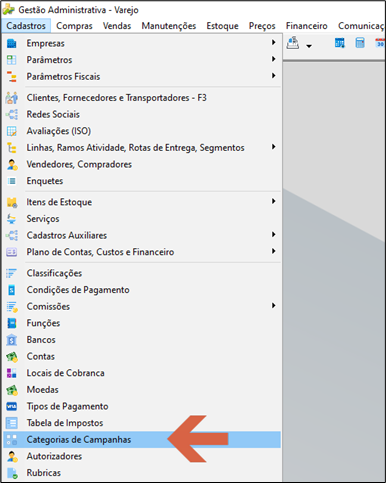Click the Empresas building icon
Viewport: 386px width, 483px height.
pos(12,43)
